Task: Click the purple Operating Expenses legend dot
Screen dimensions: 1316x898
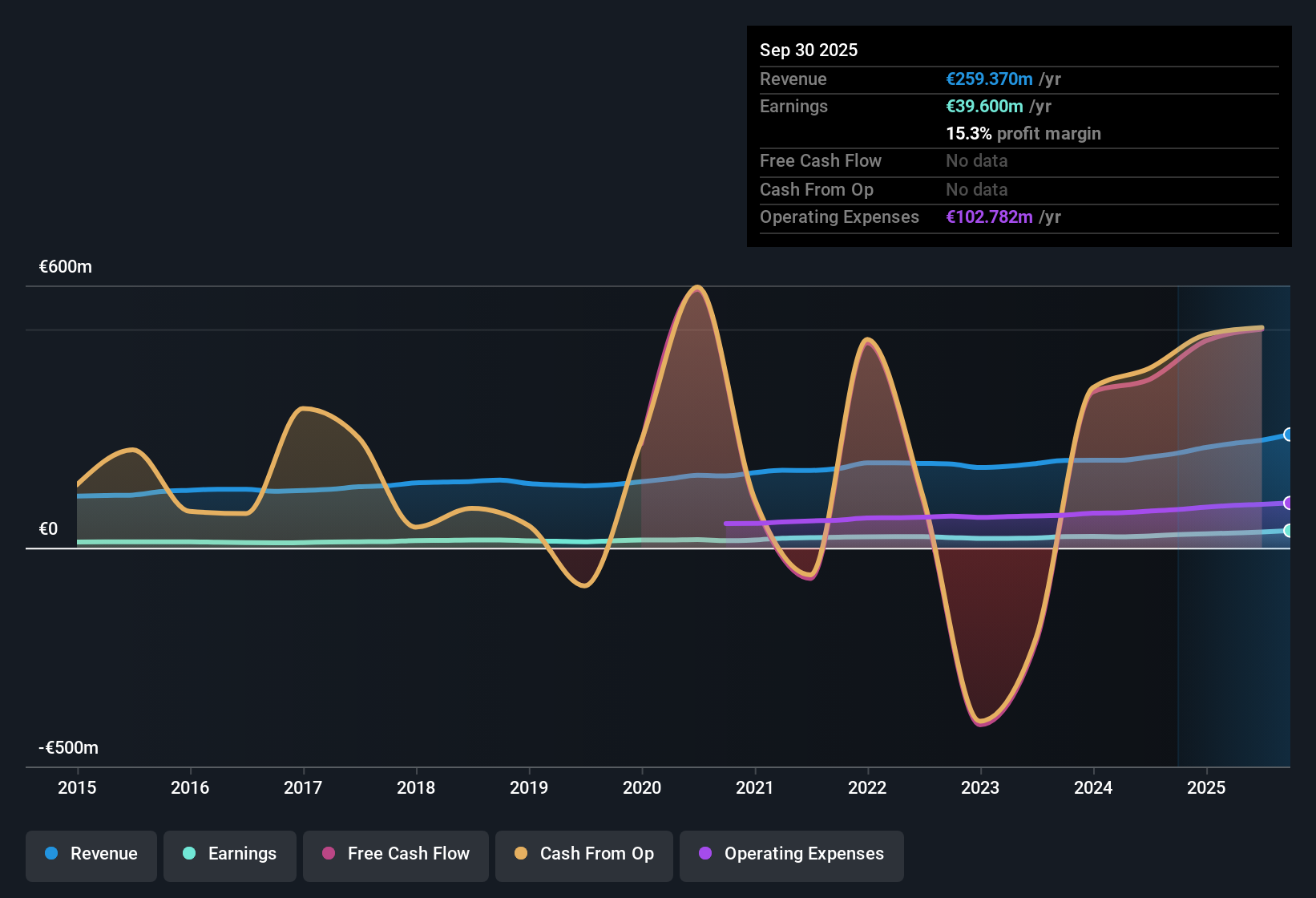Action: coord(704,854)
